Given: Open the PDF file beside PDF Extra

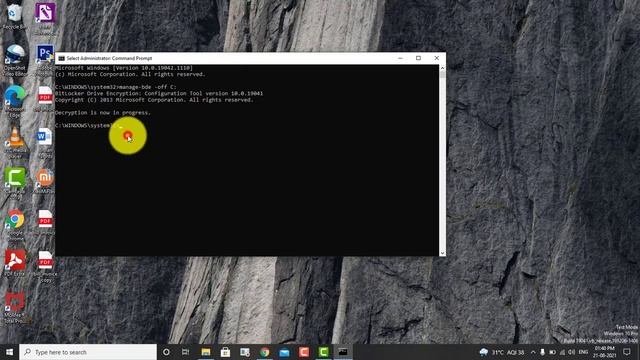Looking at the screenshot, I should click(45, 266).
